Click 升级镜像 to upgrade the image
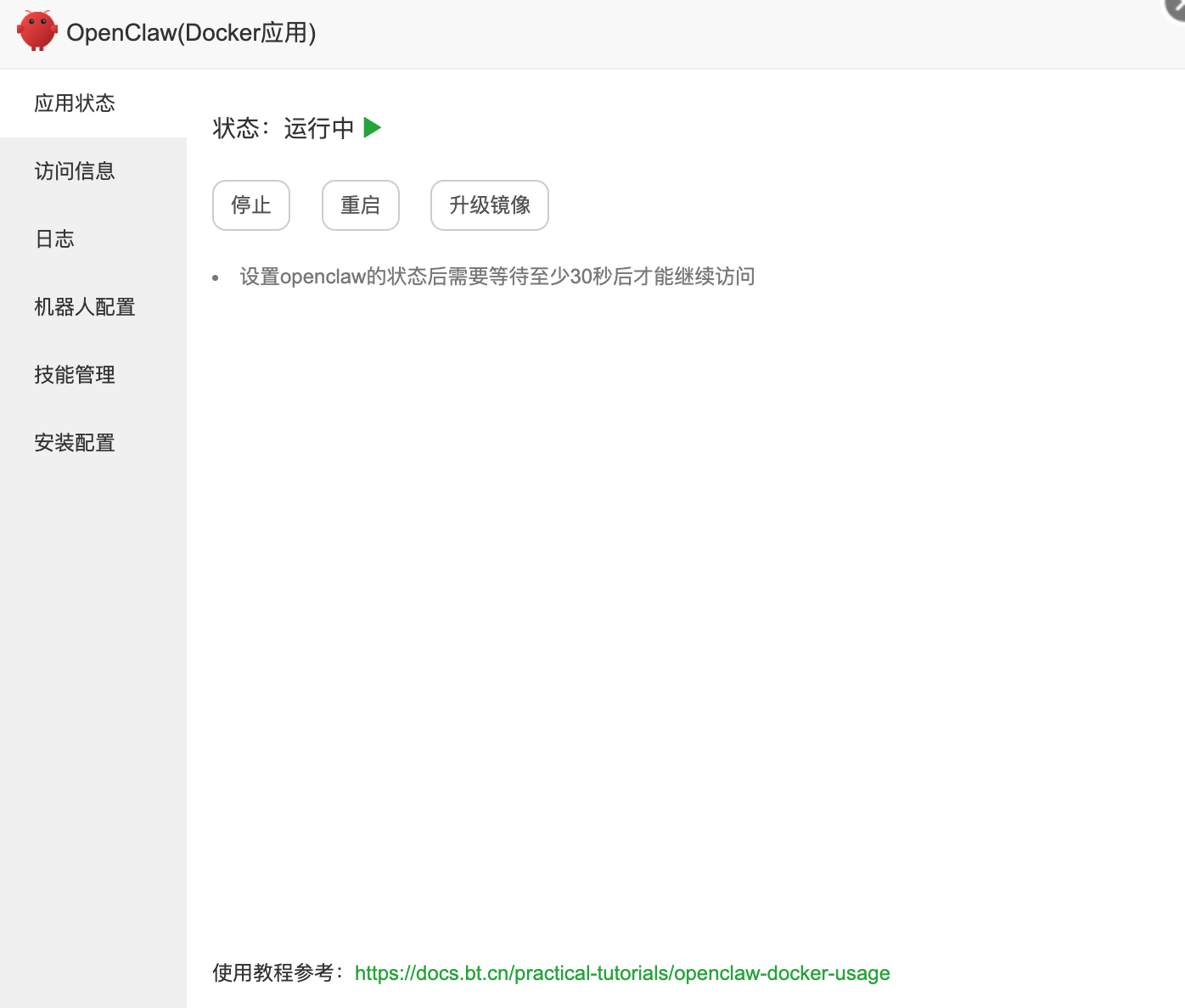This screenshot has height=1008, width=1185. coord(489,205)
